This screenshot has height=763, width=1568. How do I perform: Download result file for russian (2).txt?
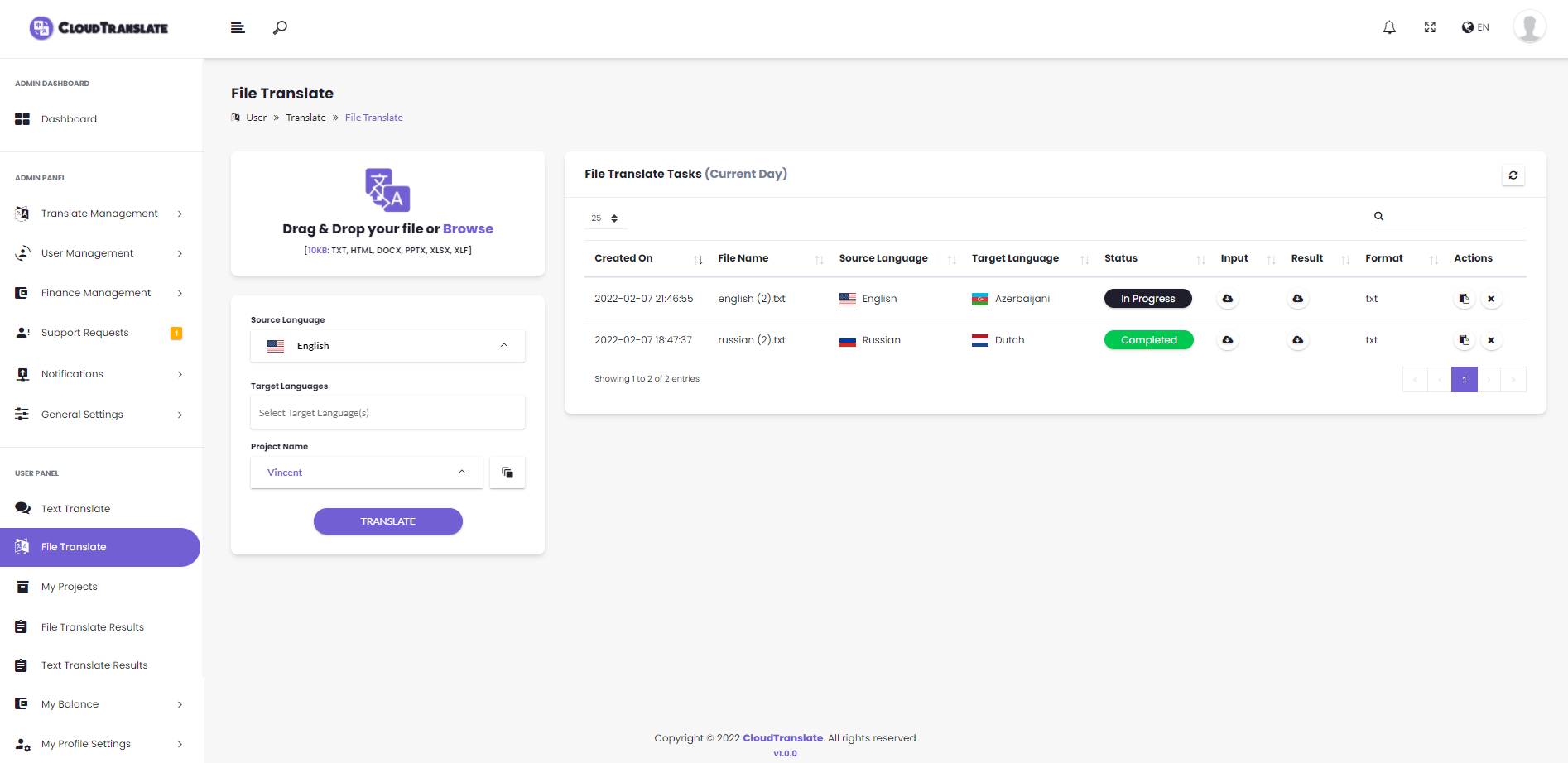pyautogui.click(x=1298, y=340)
